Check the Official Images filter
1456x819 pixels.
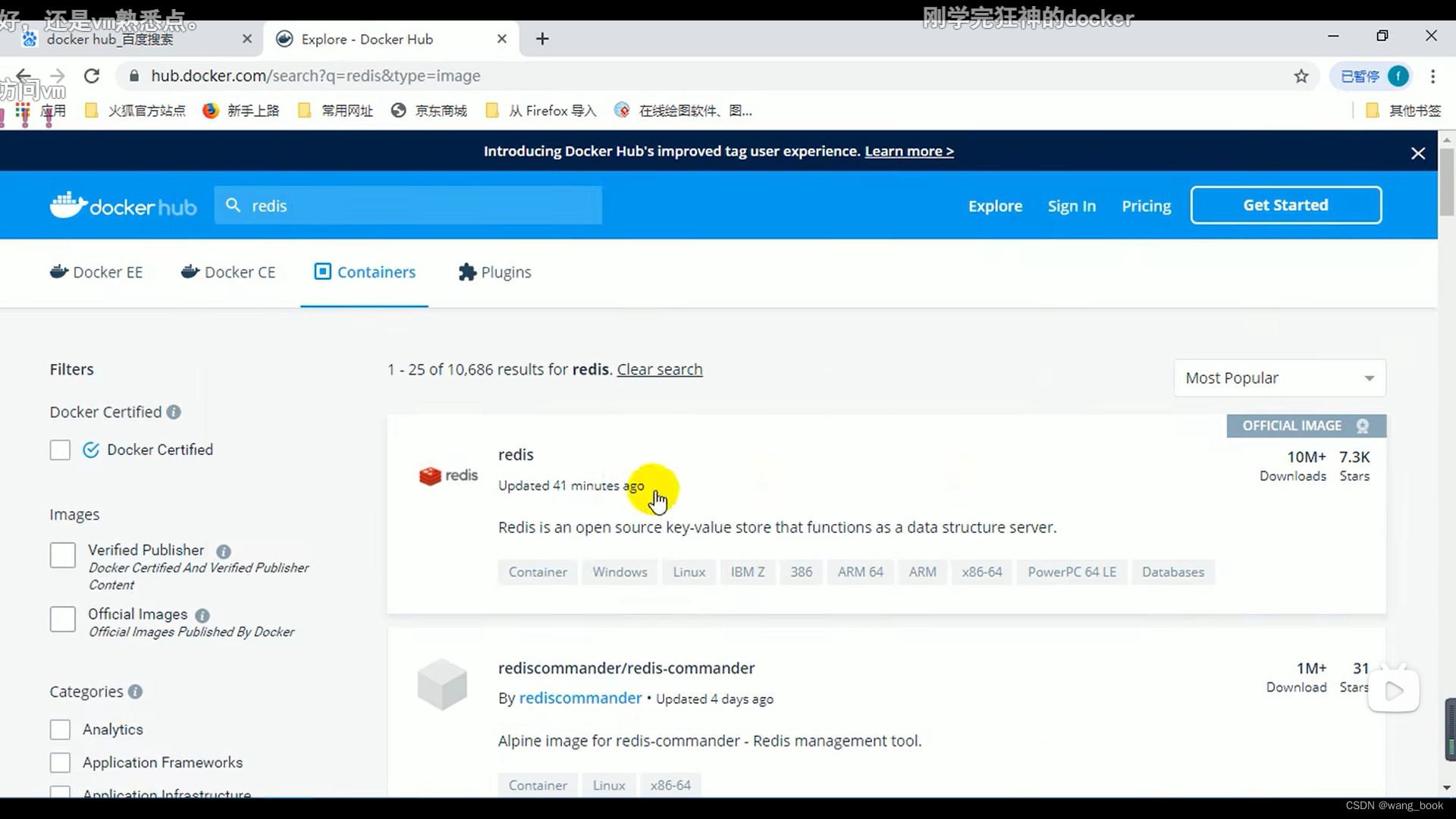(x=63, y=619)
